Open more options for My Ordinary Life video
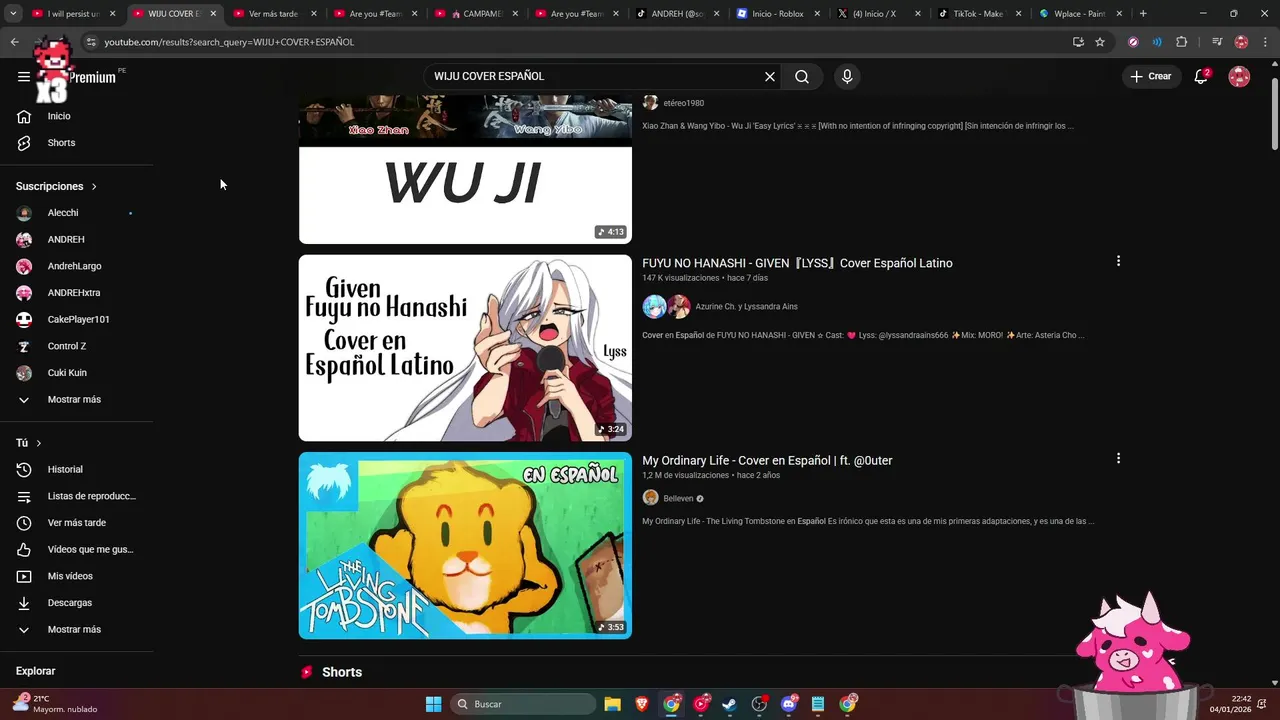 [1118, 458]
